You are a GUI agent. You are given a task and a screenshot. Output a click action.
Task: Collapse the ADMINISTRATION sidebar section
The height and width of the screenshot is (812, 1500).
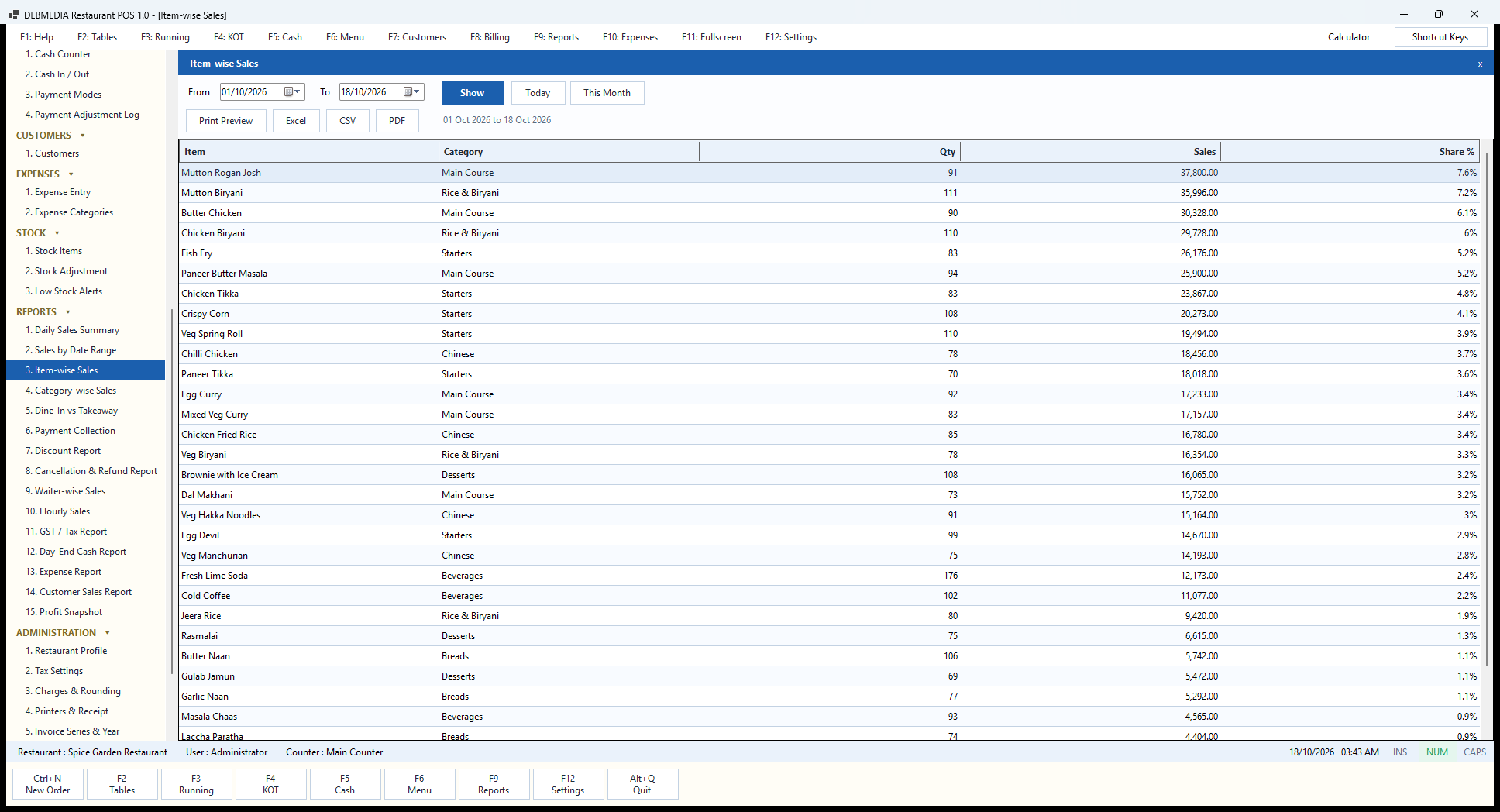click(108, 633)
